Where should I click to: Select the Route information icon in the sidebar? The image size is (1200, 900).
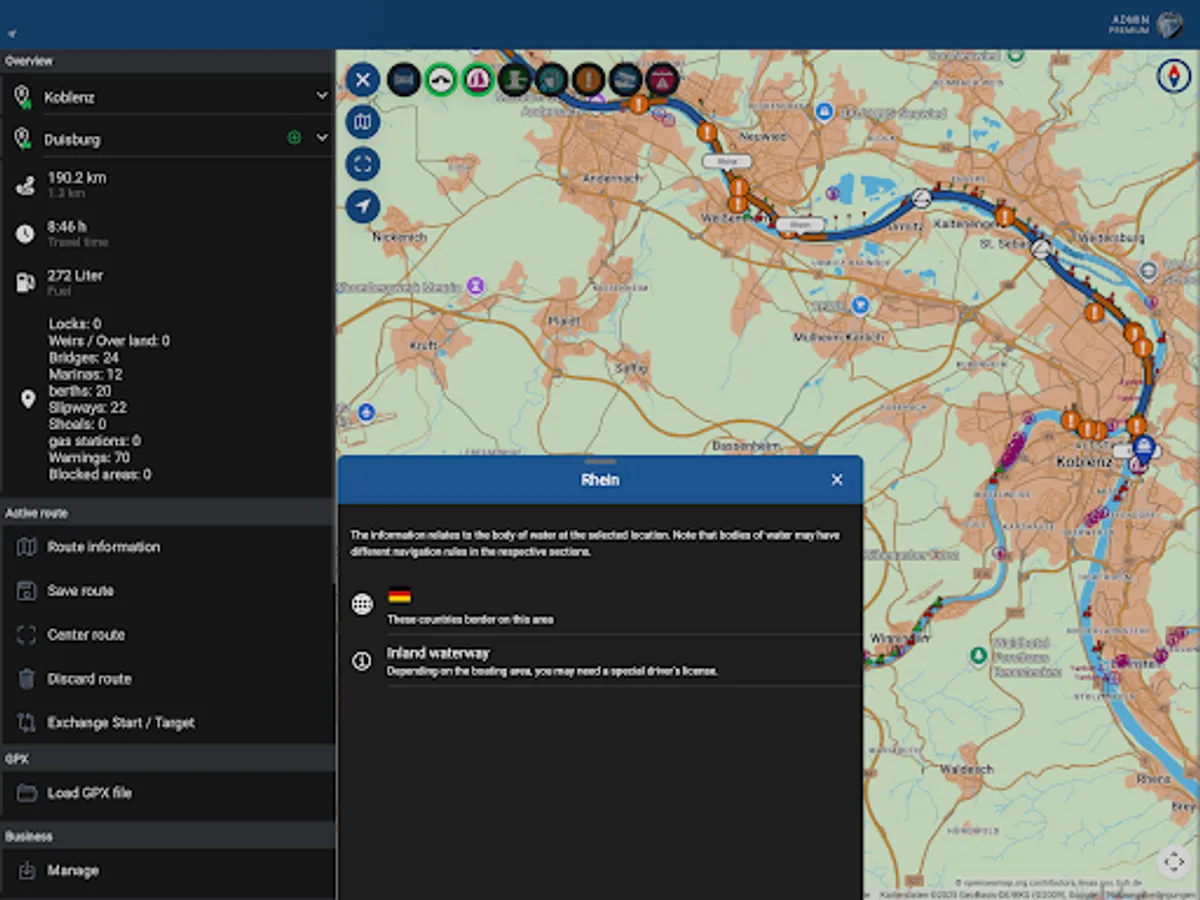tap(27, 547)
